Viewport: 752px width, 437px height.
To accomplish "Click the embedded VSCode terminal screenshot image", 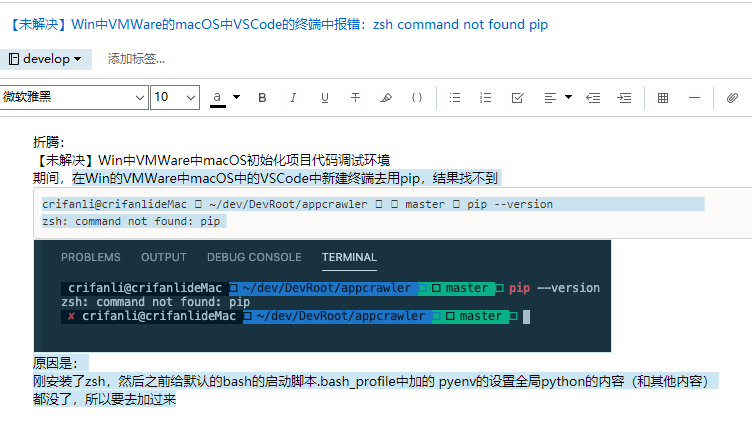I will coord(322,296).
